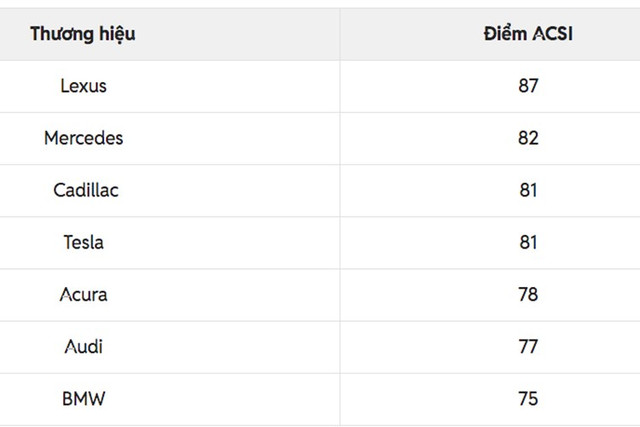Select the Tesla brand cell
Image resolution: width=640 pixels, height=427 pixels.
pyautogui.click(x=83, y=242)
